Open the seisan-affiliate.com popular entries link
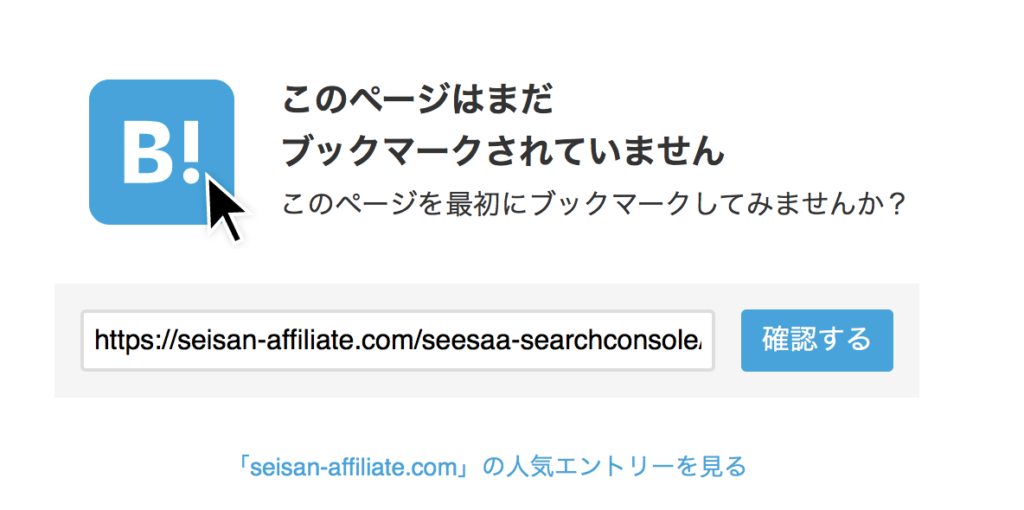This screenshot has width=1024, height=510. pos(492,466)
